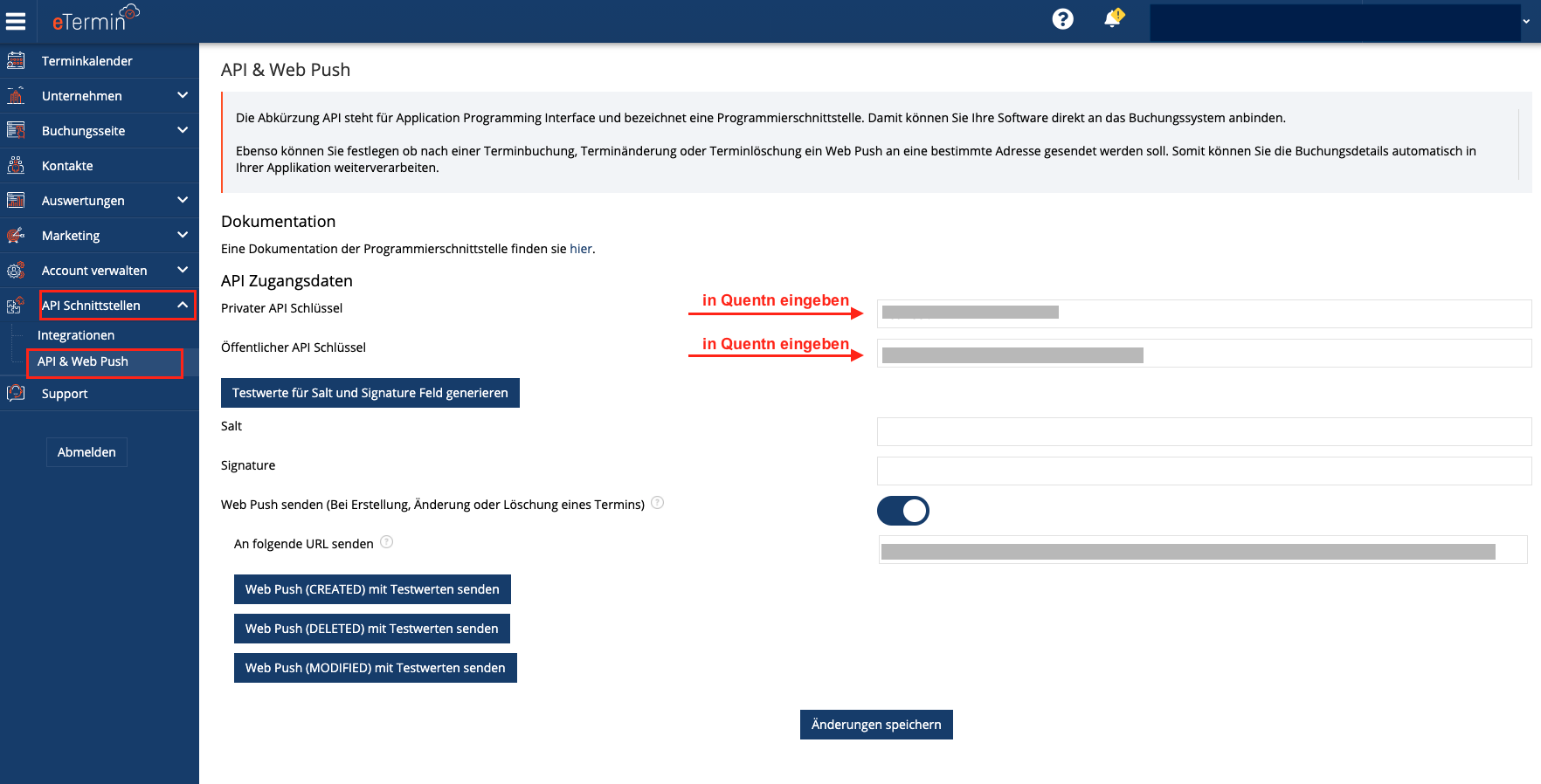This screenshot has height=784, width=1541.
Task: Open Support in the sidebar
Action: 100,394
